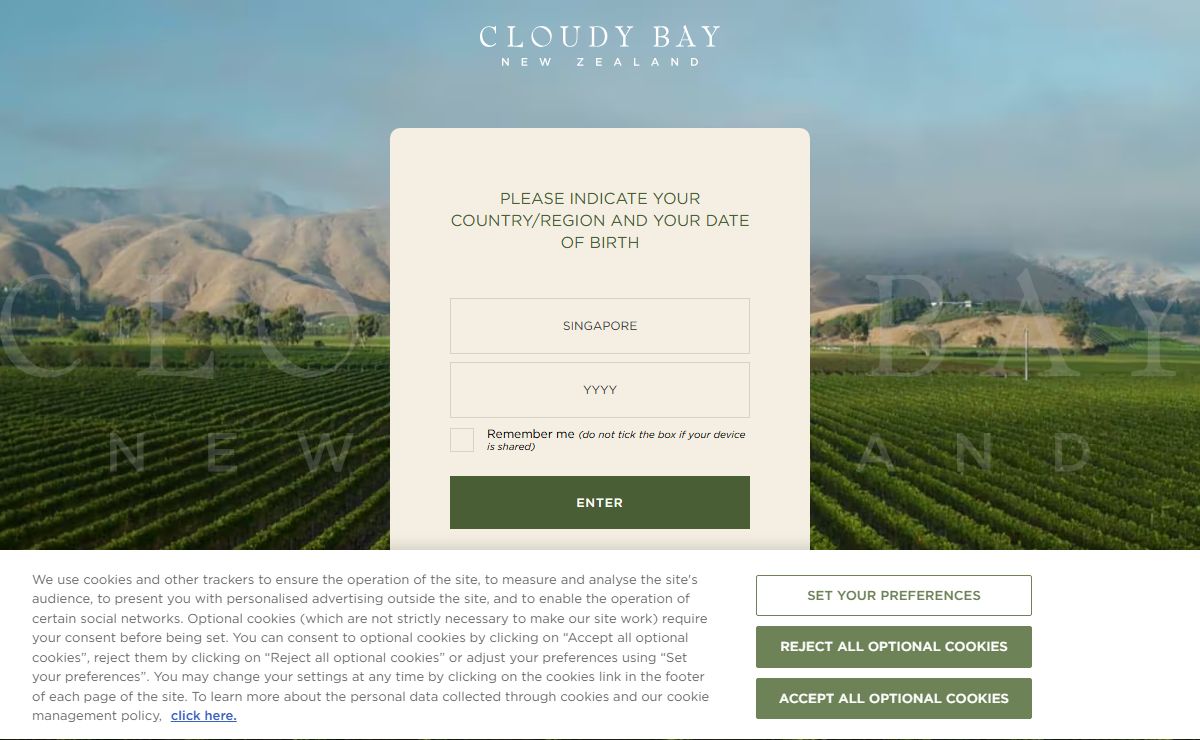Viewport: 1200px width, 740px height.
Task: Click the white pole in the right vineyard
Action: [1025, 353]
